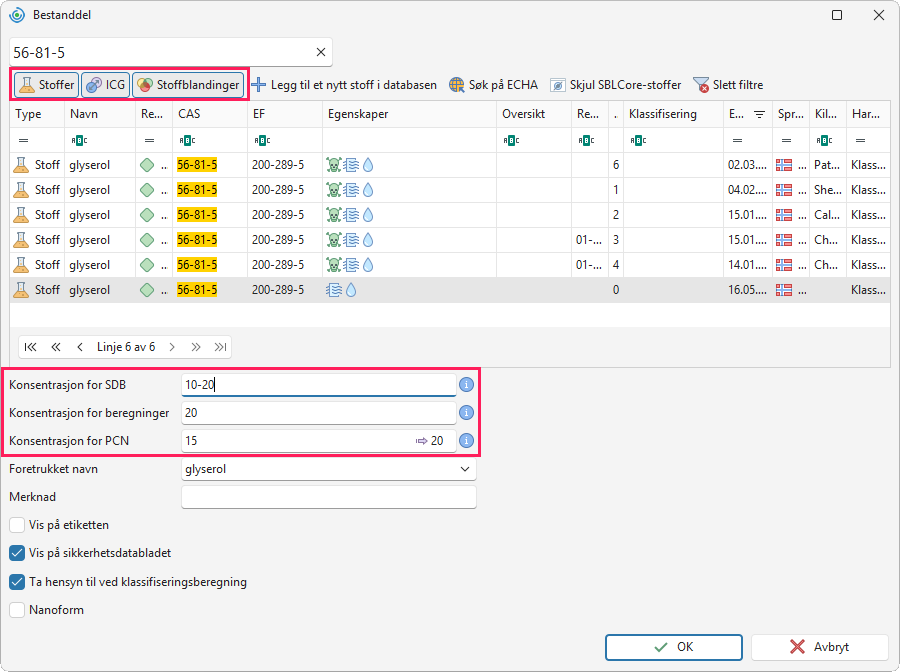Click the Avbryt button
This screenshot has height=672, width=900.
pos(820,647)
